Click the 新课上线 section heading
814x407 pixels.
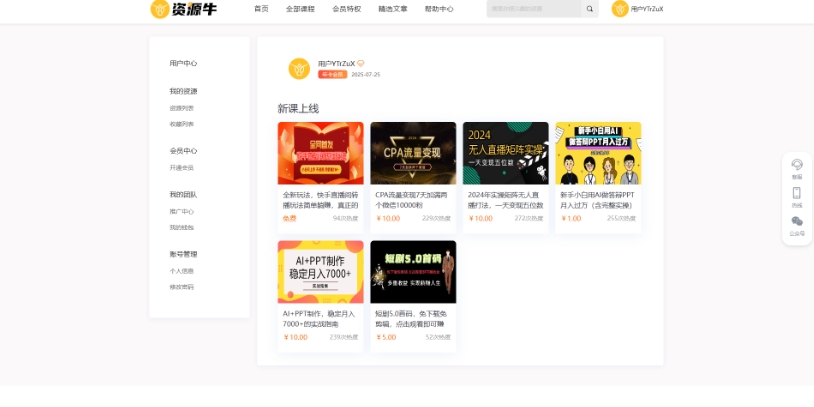(298, 108)
